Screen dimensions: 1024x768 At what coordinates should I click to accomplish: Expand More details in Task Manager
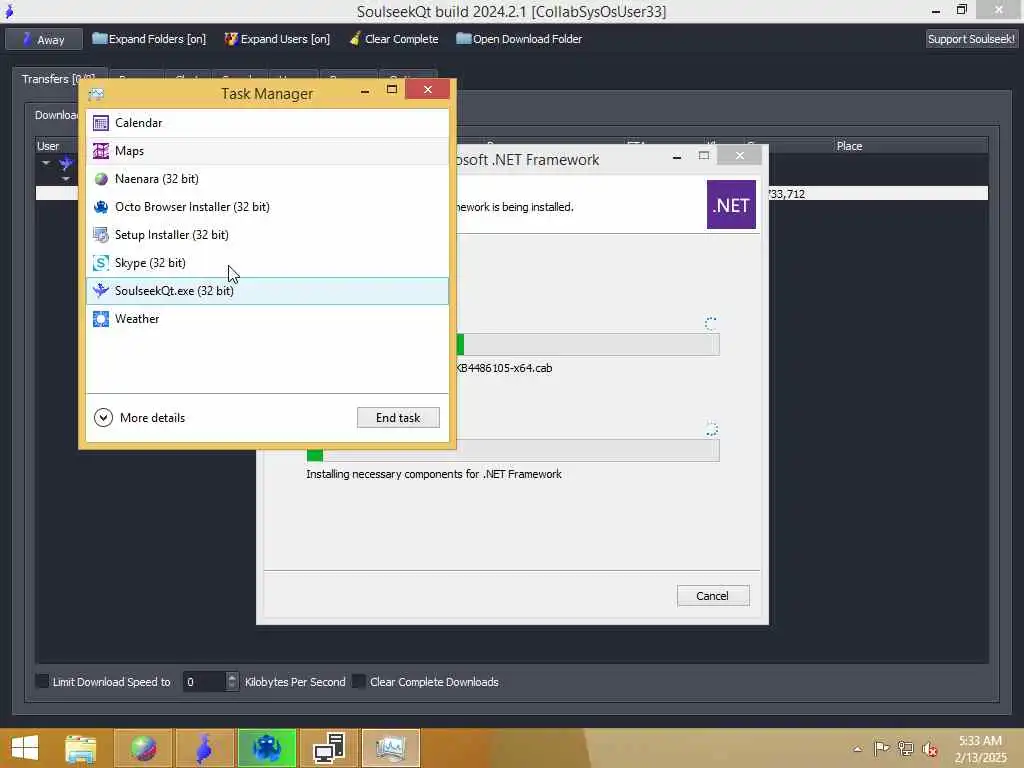click(x=140, y=418)
